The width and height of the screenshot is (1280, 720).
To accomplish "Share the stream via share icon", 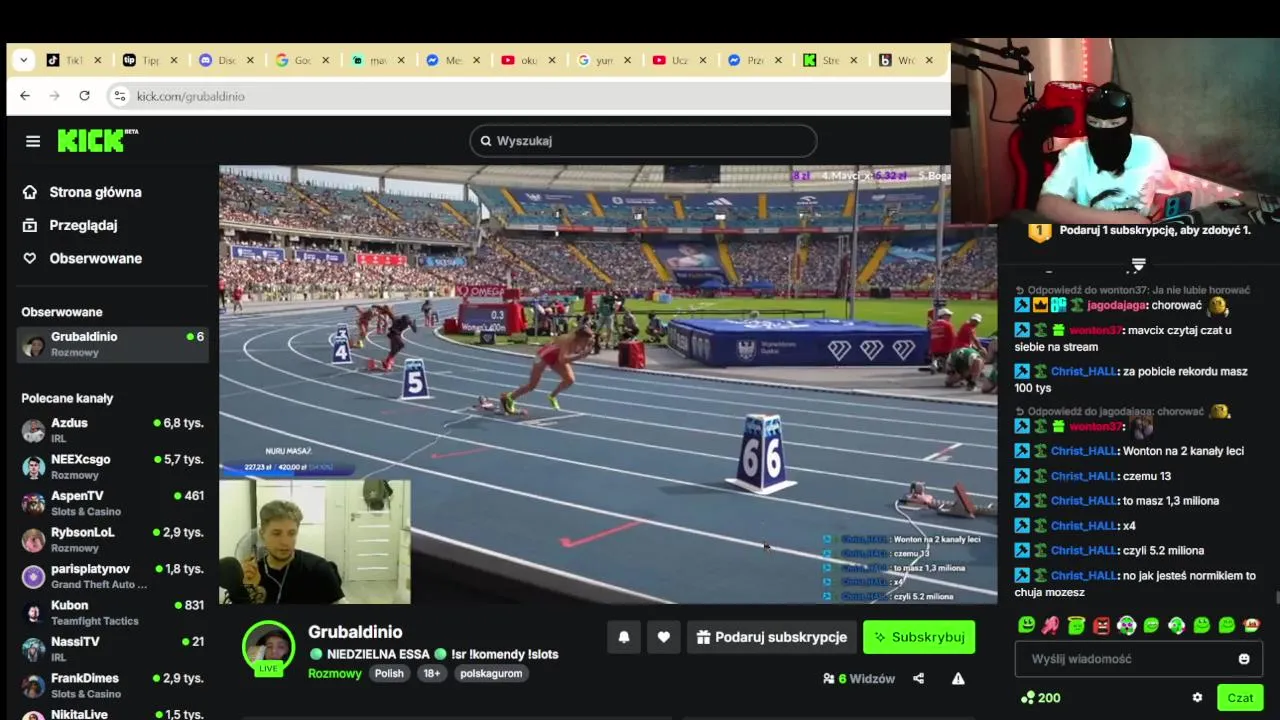I will 918,679.
